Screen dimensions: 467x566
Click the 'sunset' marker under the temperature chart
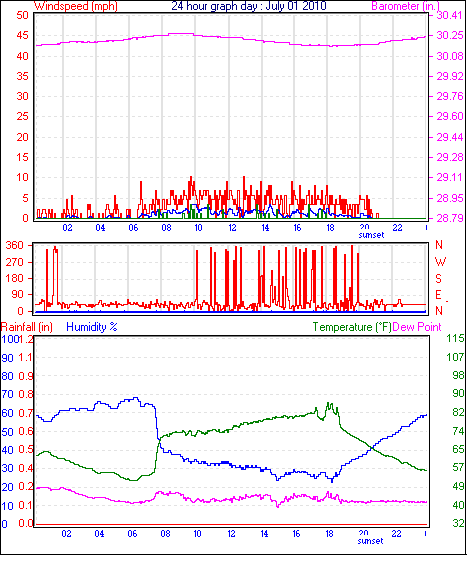(370, 541)
